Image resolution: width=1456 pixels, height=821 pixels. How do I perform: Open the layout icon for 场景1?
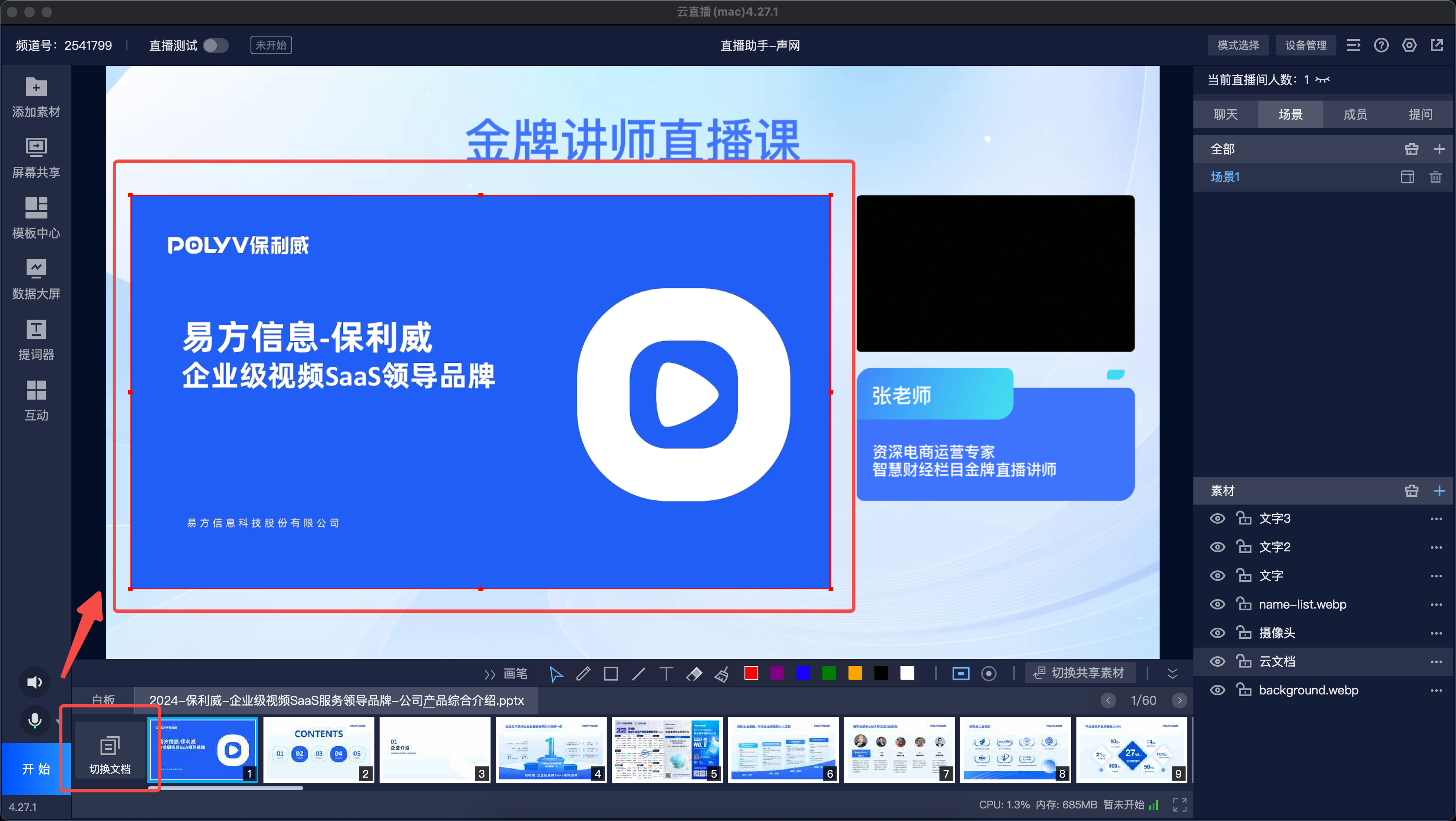coord(1407,177)
